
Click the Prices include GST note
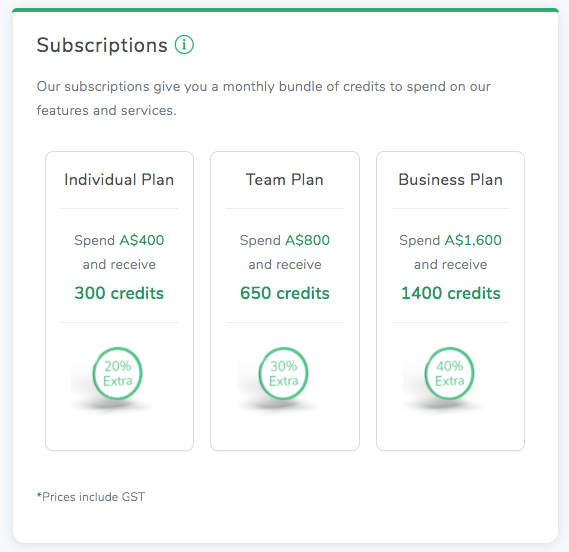(x=91, y=496)
